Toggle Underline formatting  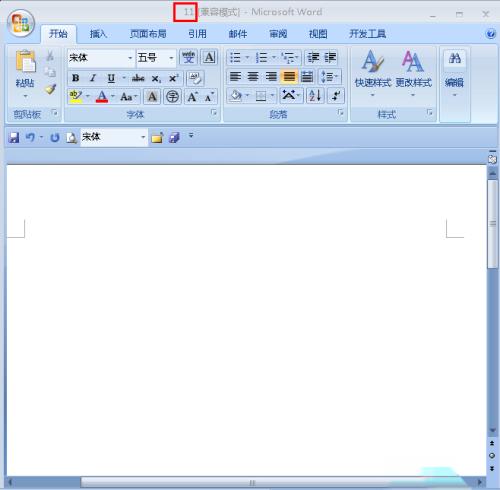(111, 78)
